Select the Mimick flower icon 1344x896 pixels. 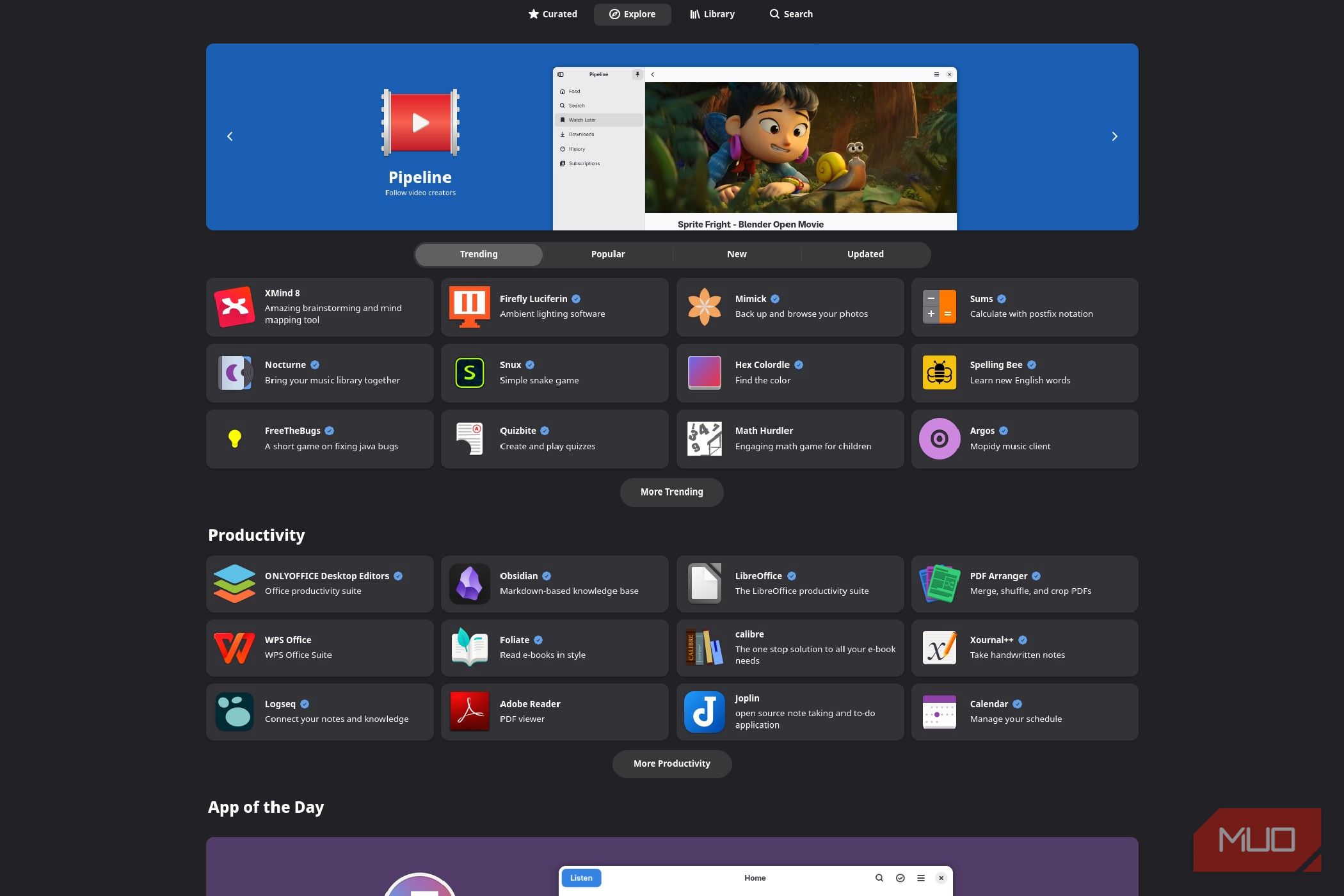click(x=704, y=307)
